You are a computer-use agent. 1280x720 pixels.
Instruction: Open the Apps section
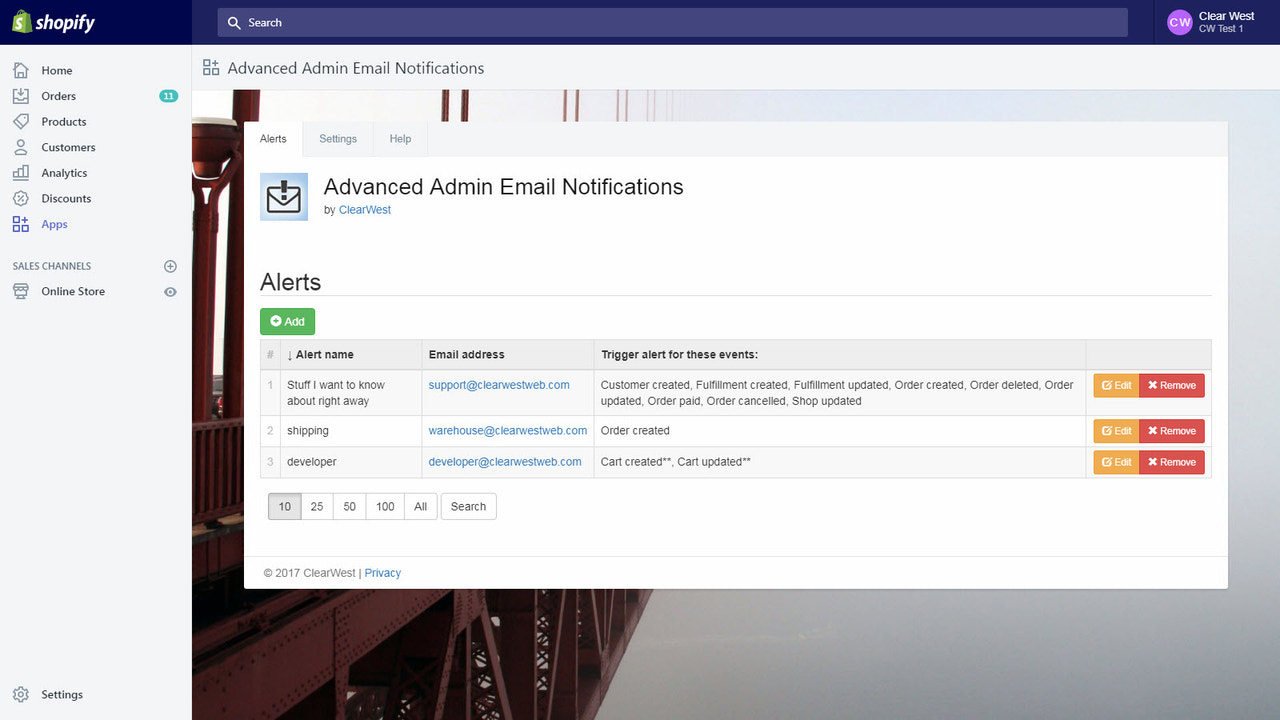(52, 224)
